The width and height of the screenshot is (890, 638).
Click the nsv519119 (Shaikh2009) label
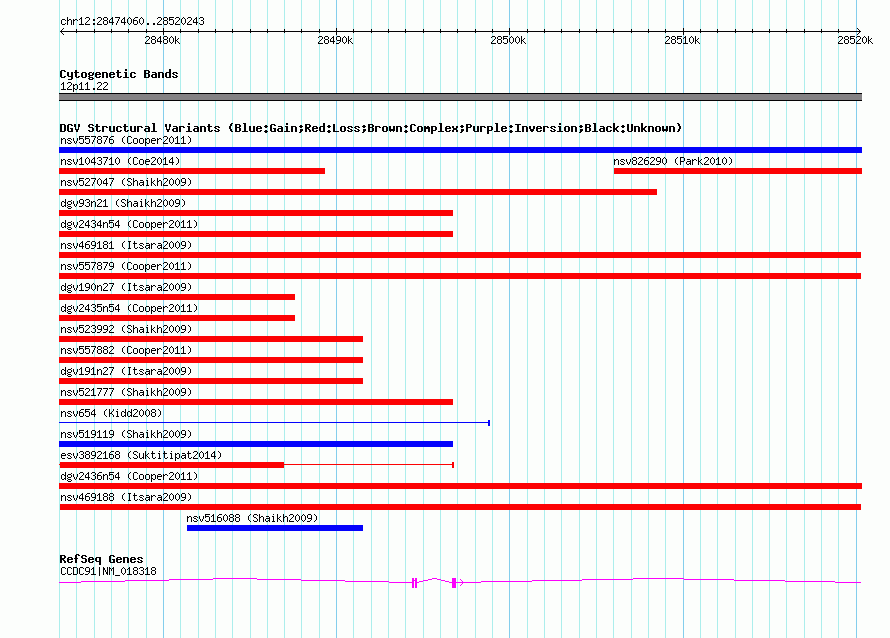pos(126,434)
